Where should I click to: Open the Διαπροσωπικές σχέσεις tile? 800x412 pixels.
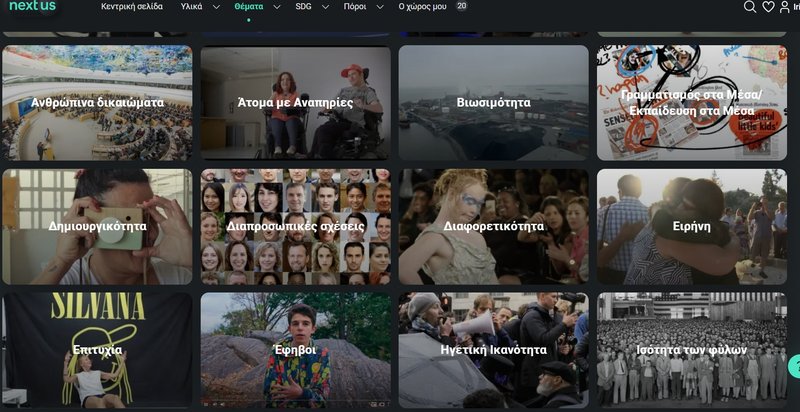pyautogui.click(x=295, y=226)
